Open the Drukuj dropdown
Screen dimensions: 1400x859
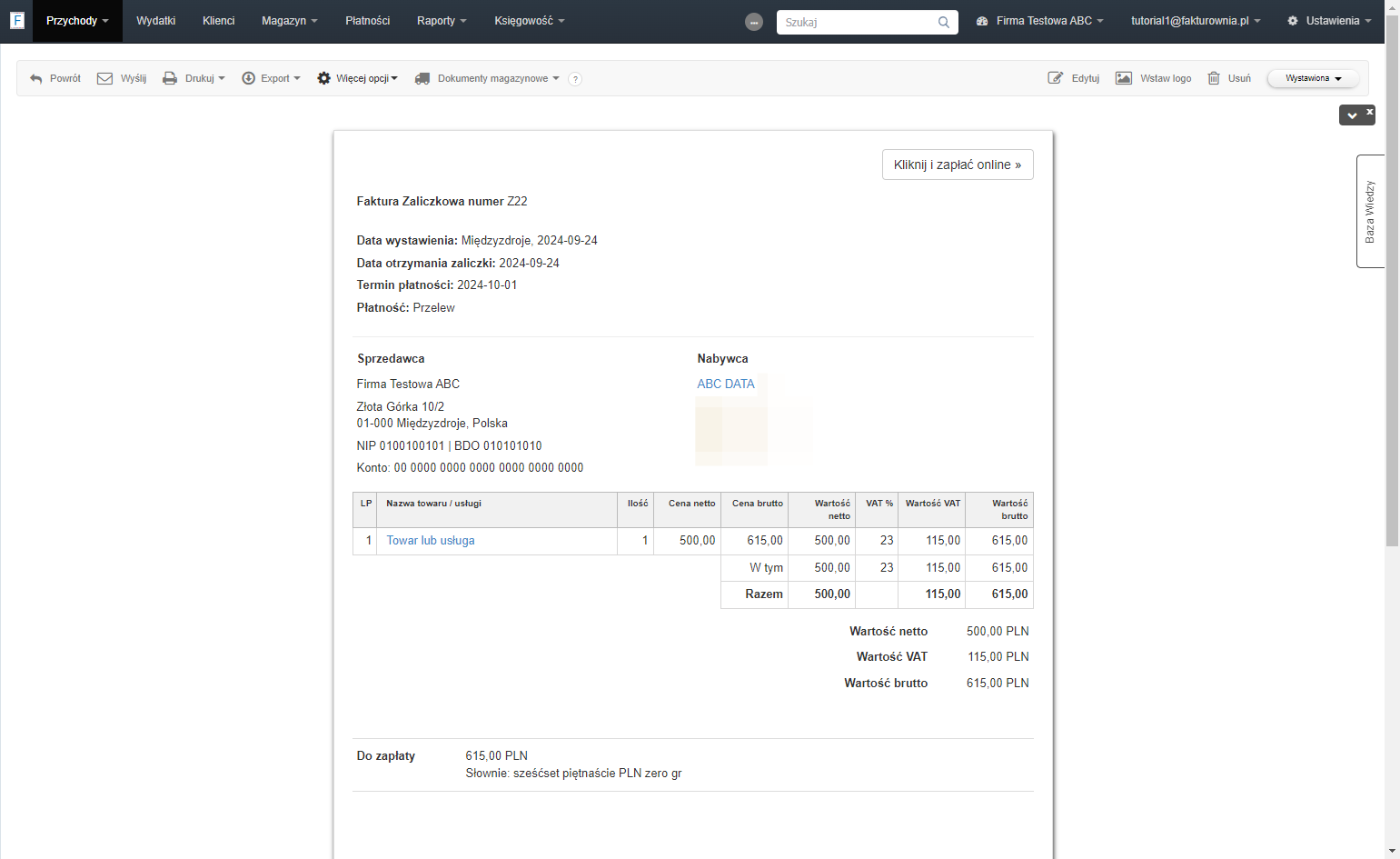(194, 78)
